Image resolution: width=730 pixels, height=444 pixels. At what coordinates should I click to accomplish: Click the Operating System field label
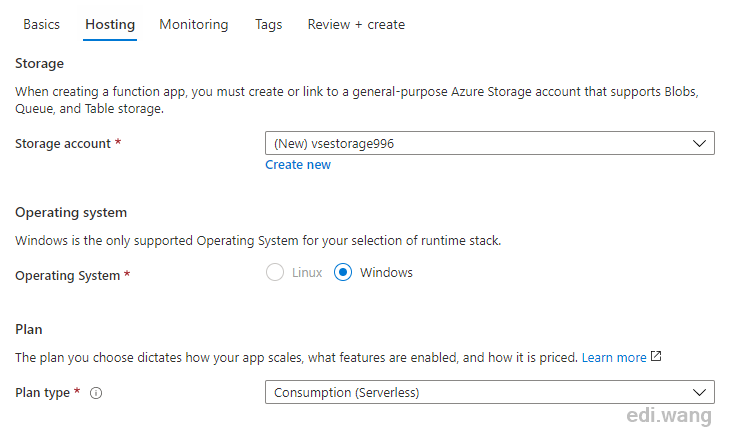point(68,276)
